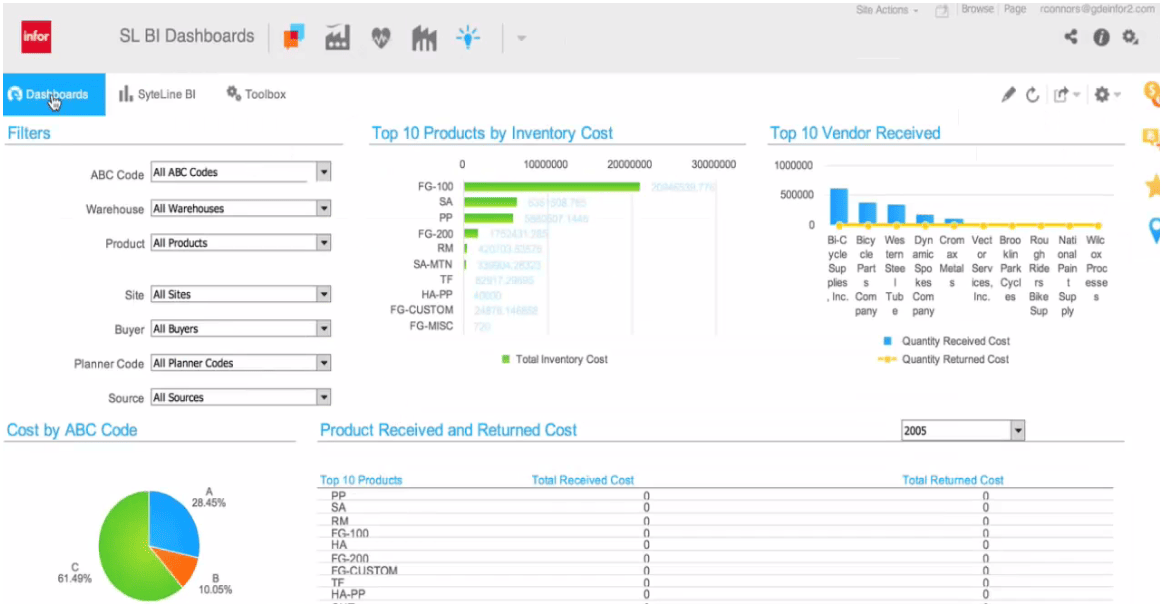Expand the Buyer dropdown

click(x=323, y=329)
